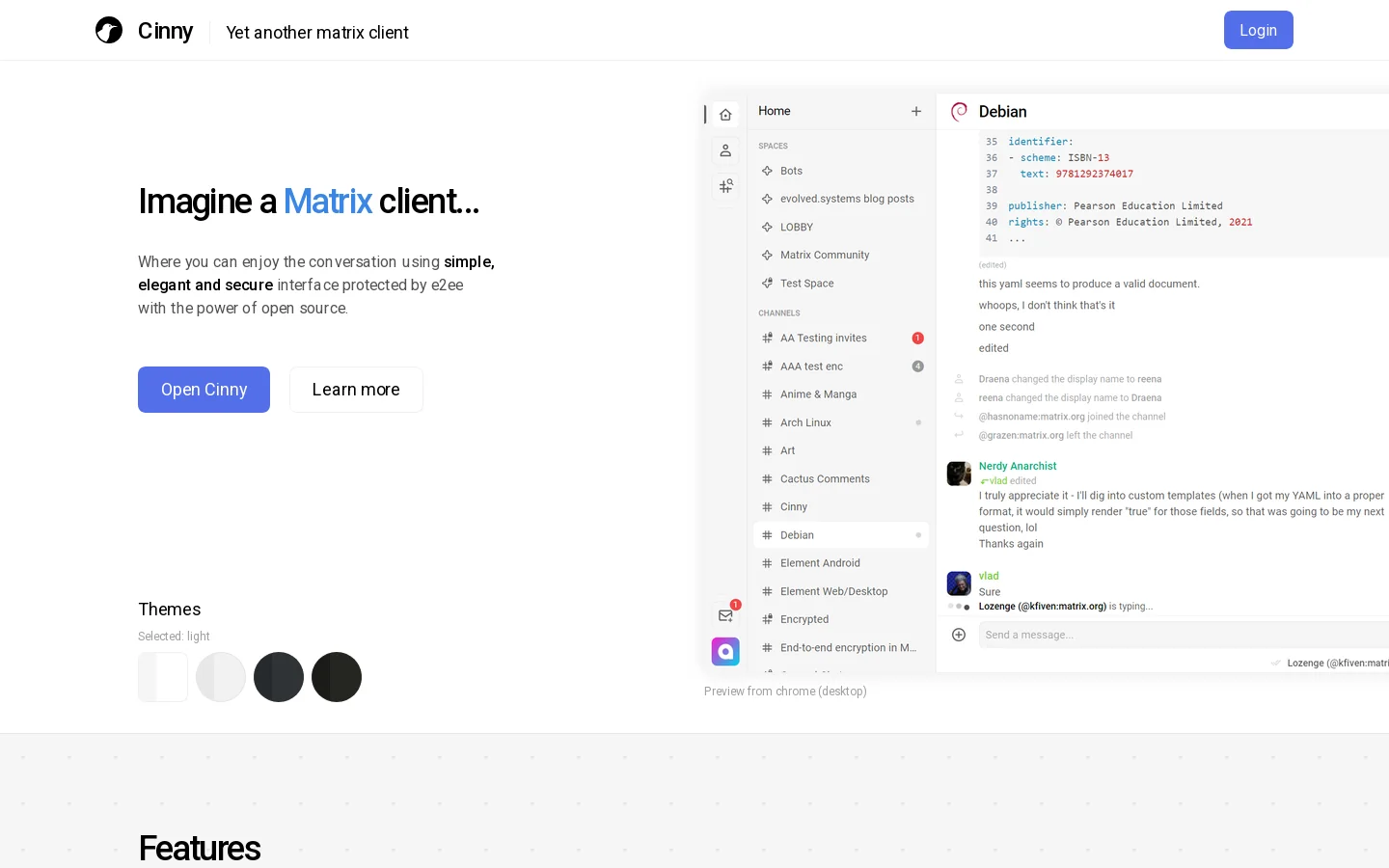Select the dark slate theme swatch
Viewport: 1389px width, 868px height.
pyautogui.click(x=279, y=677)
